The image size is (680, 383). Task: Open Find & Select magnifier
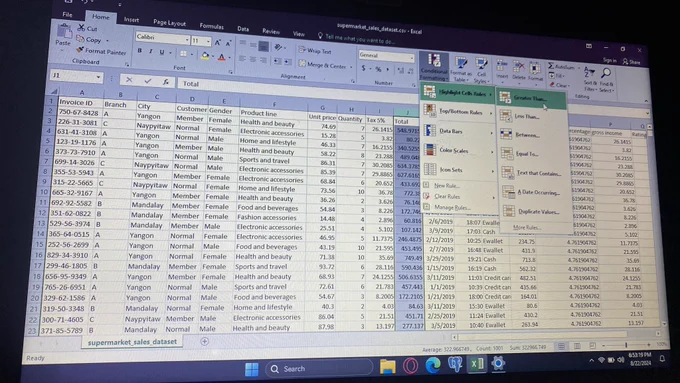tap(606, 79)
